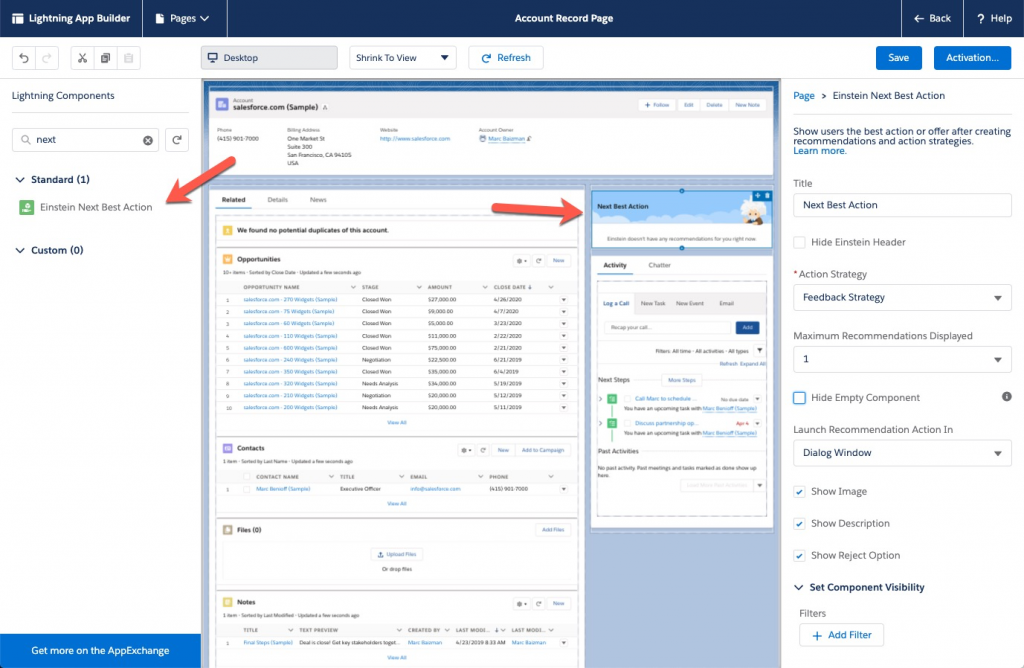Refresh the Notes related list
The height and width of the screenshot is (668, 1024).
pyautogui.click(x=539, y=603)
